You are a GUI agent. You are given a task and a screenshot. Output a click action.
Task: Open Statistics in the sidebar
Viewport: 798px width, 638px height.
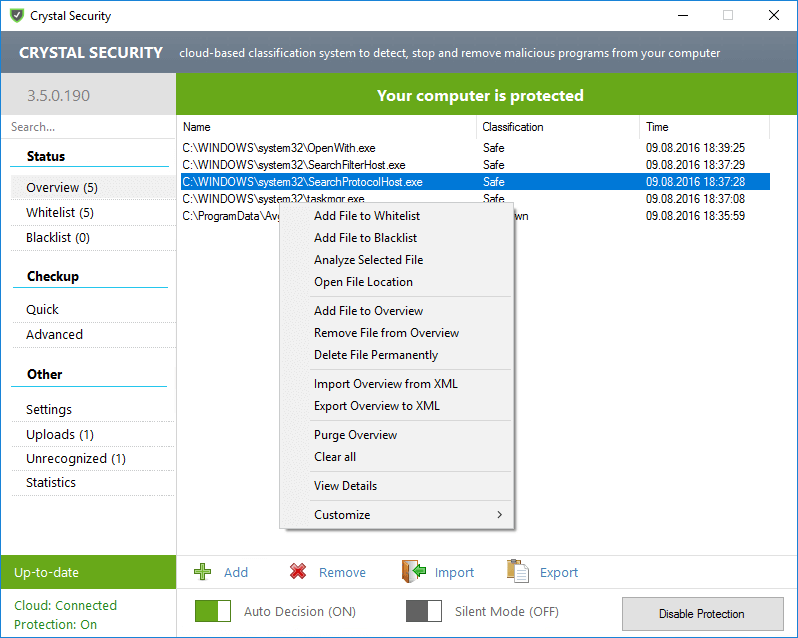point(93,482)
